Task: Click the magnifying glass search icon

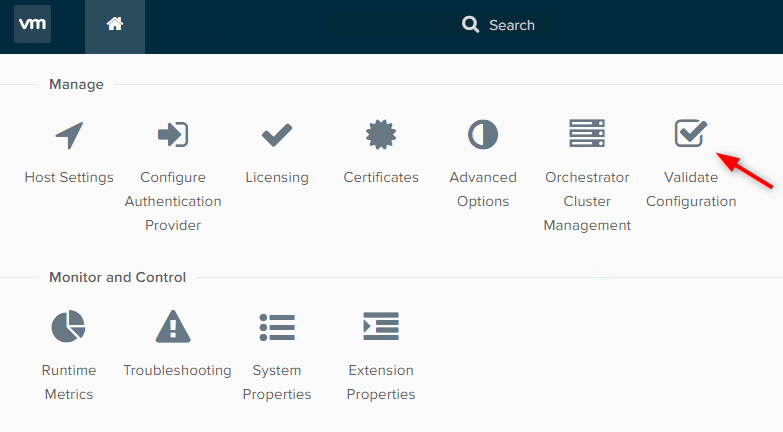Action: (x=470, y=24)
